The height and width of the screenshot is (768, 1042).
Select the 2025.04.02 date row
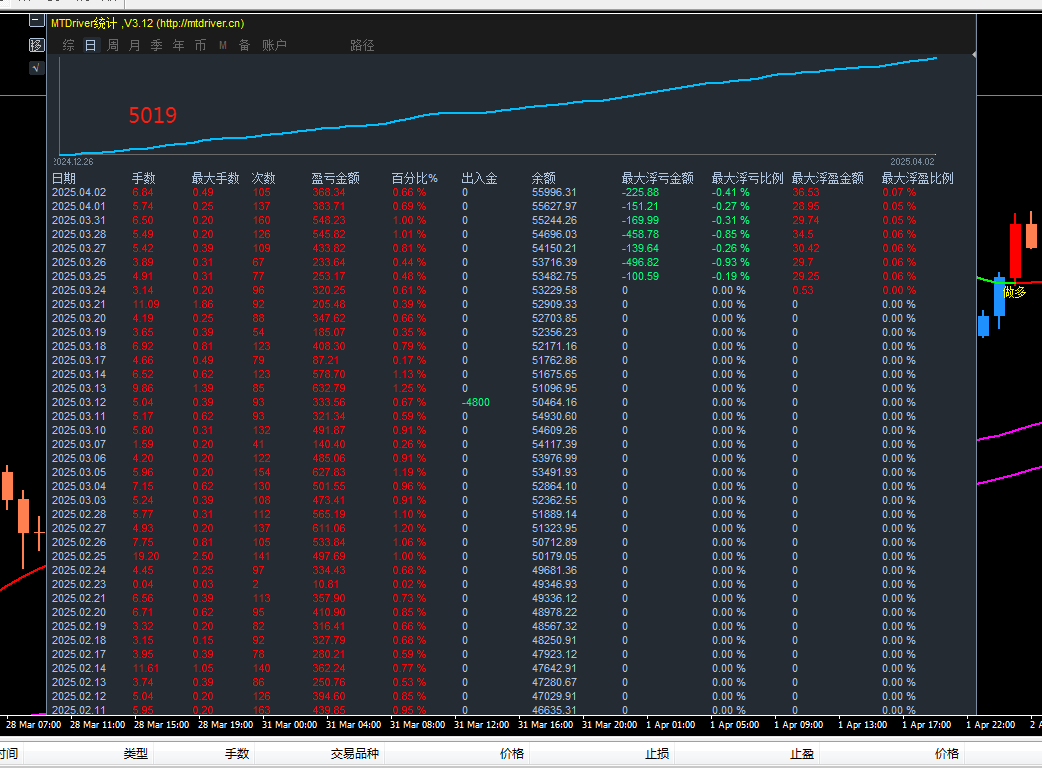pos(79,193)
